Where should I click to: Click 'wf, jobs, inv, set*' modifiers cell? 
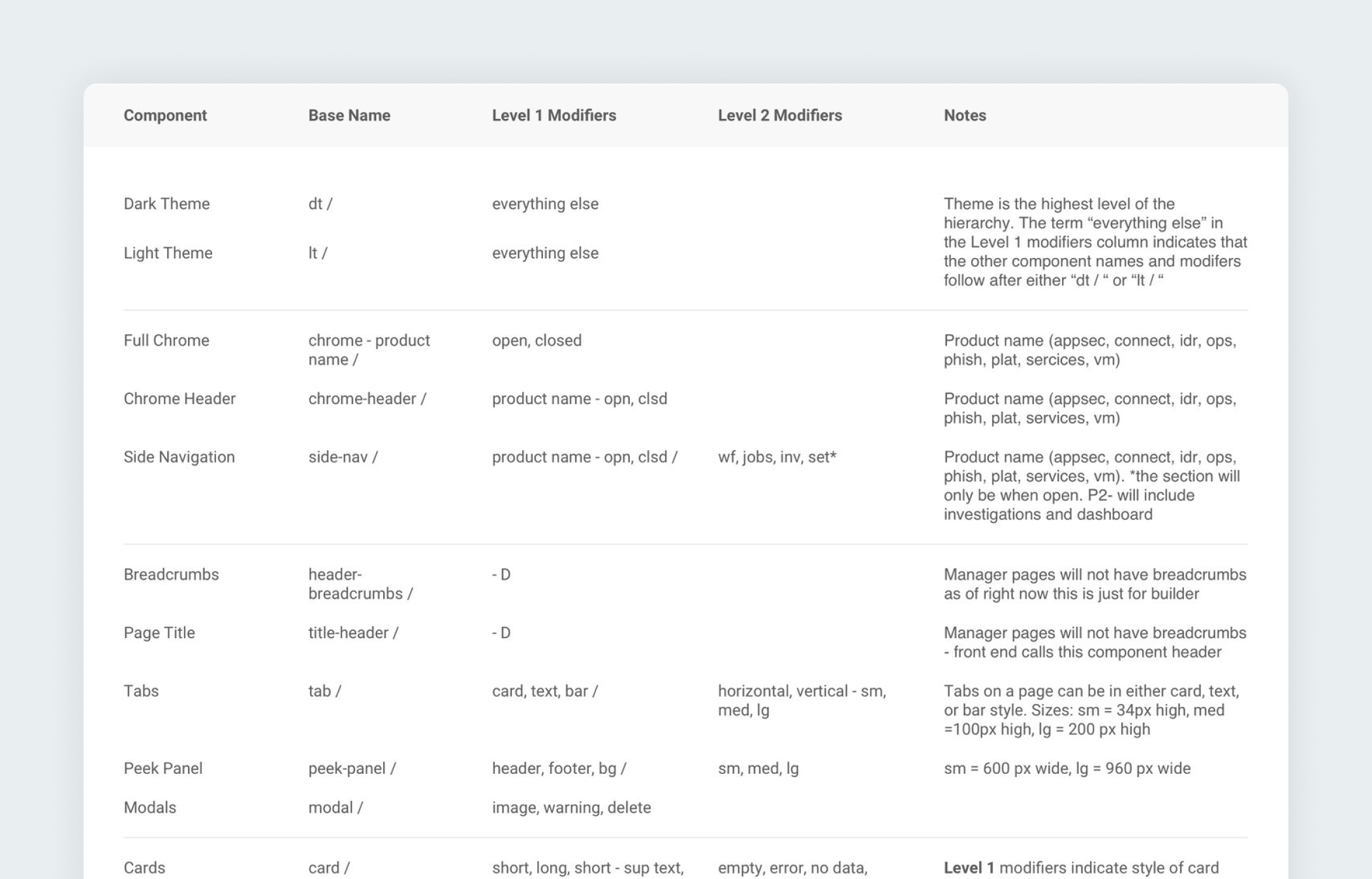point(777,457)
